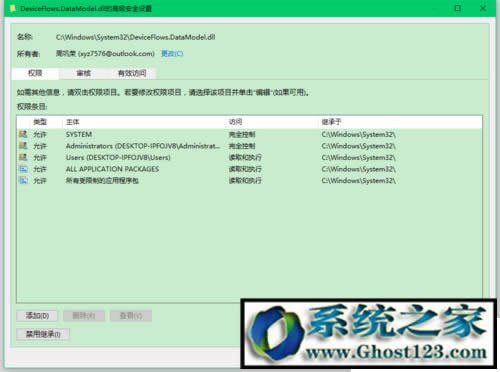Click the 禁用继承 button
The width and height of the screenshot is (500, 372).
43,334
